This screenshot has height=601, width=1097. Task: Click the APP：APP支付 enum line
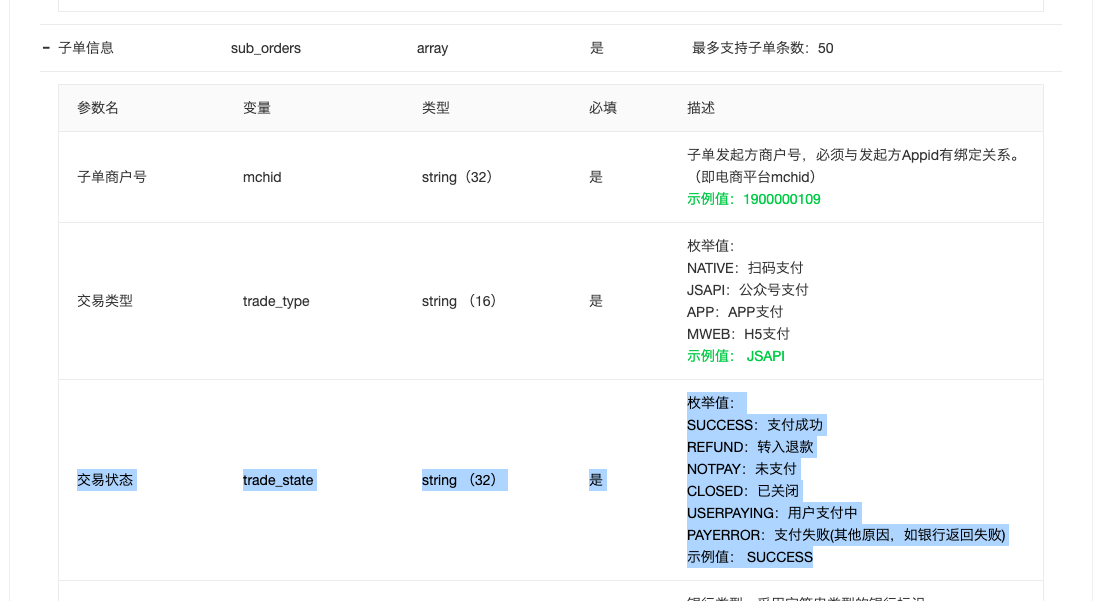(735, 312)
